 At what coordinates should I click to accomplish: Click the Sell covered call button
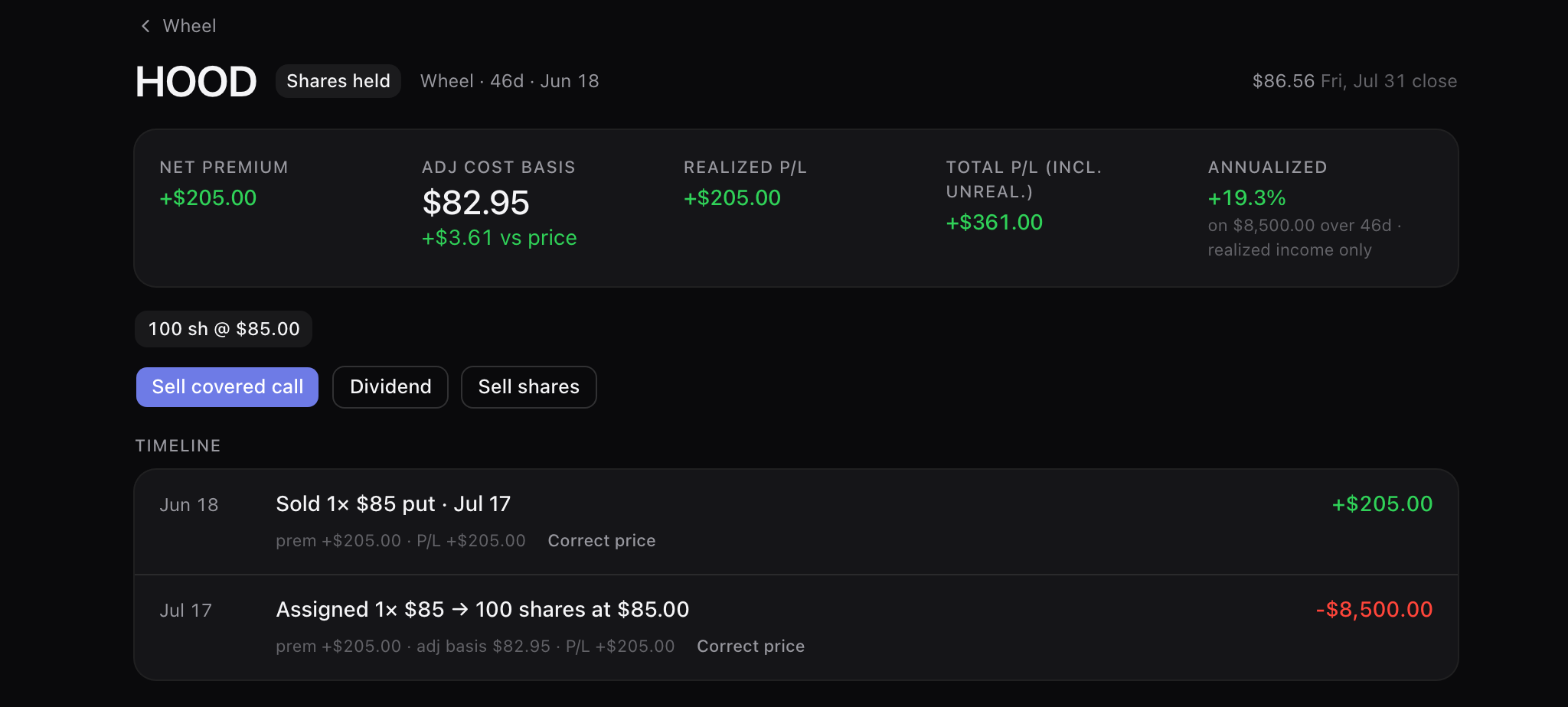[x=227, y=387]
